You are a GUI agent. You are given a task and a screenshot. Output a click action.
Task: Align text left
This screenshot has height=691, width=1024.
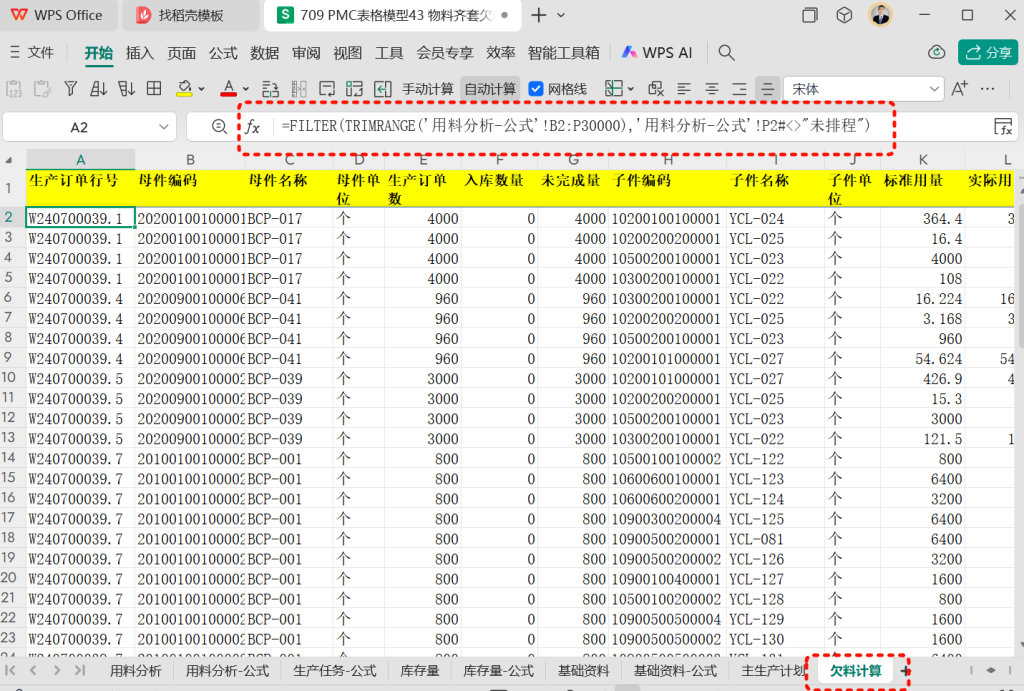pos(684,89)
